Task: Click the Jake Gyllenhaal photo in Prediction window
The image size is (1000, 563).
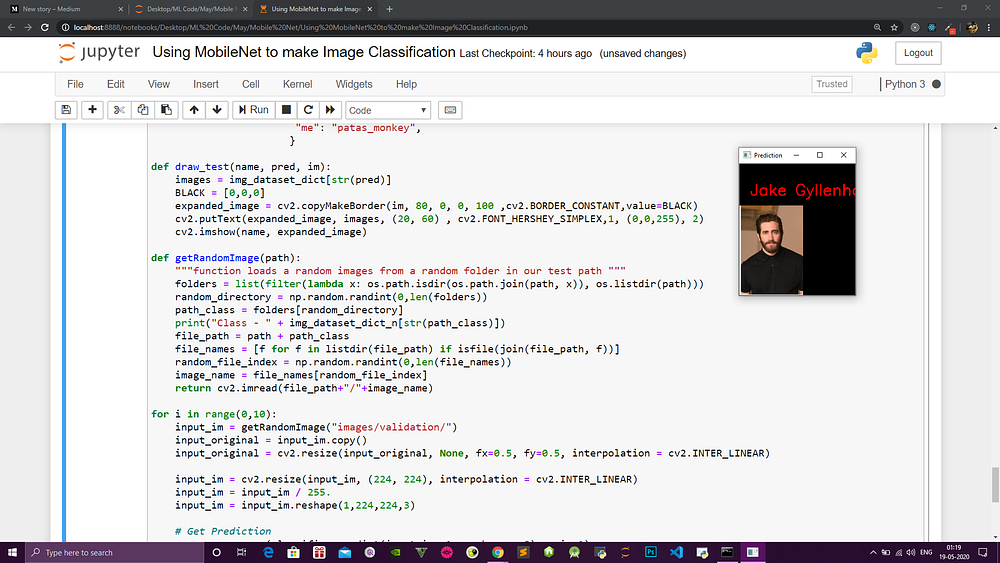Action: pos(772,250)
